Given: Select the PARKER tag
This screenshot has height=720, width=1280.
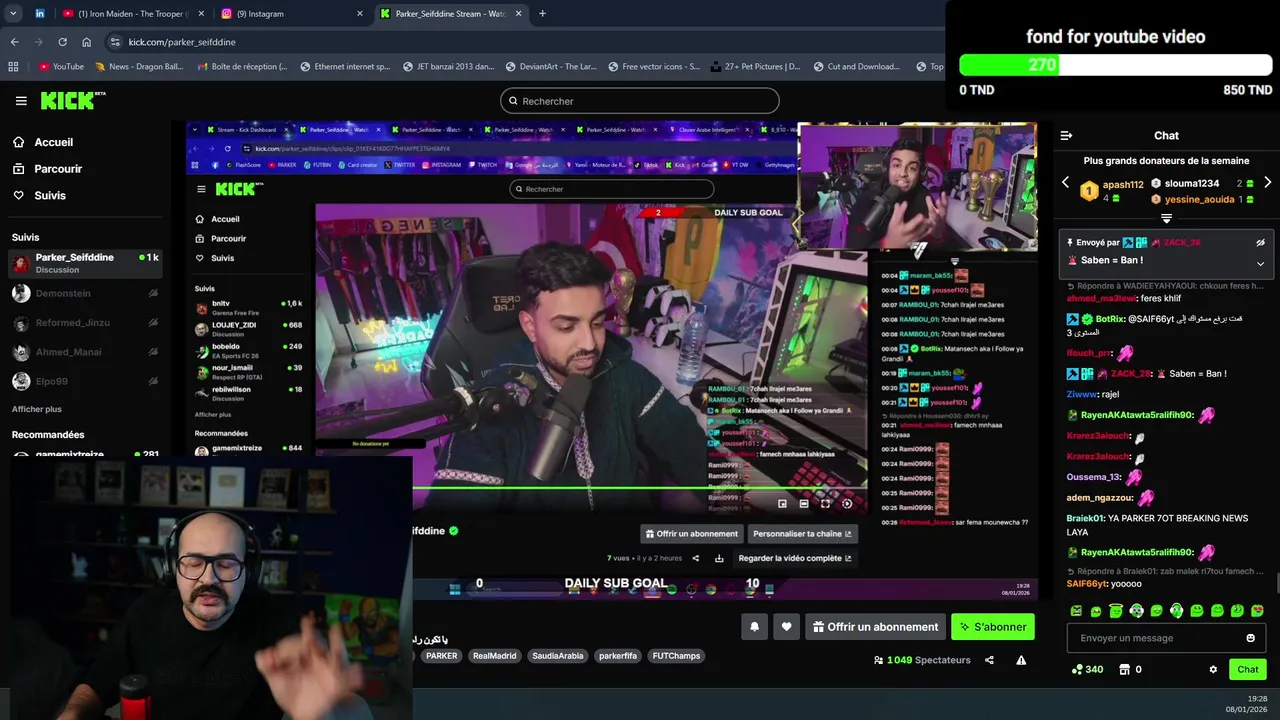Looking at the screenshot, I should [441, 656].
